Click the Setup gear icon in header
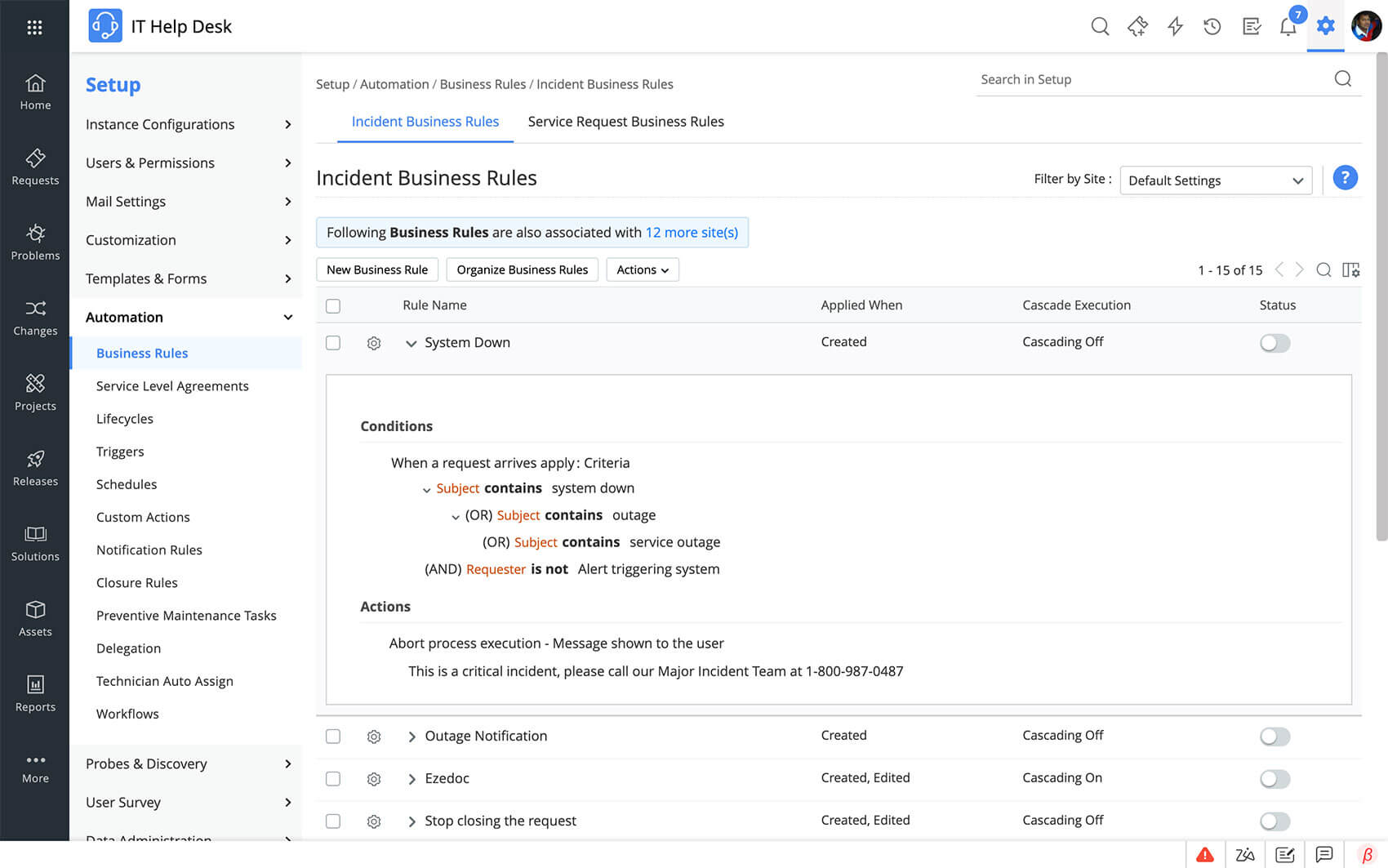The width and height of the screenshot is (1388, 868). pyautogui.click(x=1325, y=26)
